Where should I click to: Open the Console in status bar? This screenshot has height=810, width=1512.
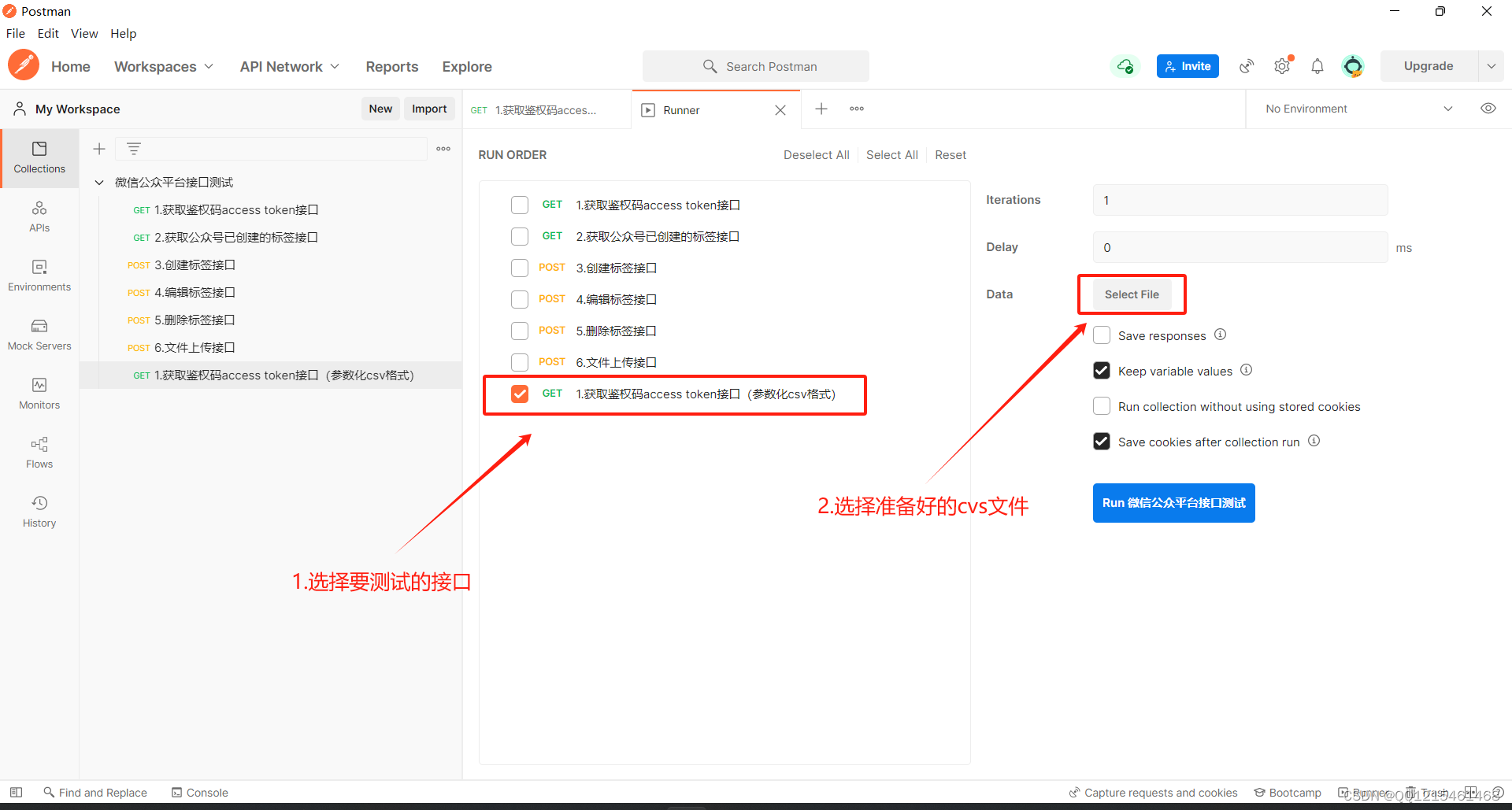[x=200, y=793]
